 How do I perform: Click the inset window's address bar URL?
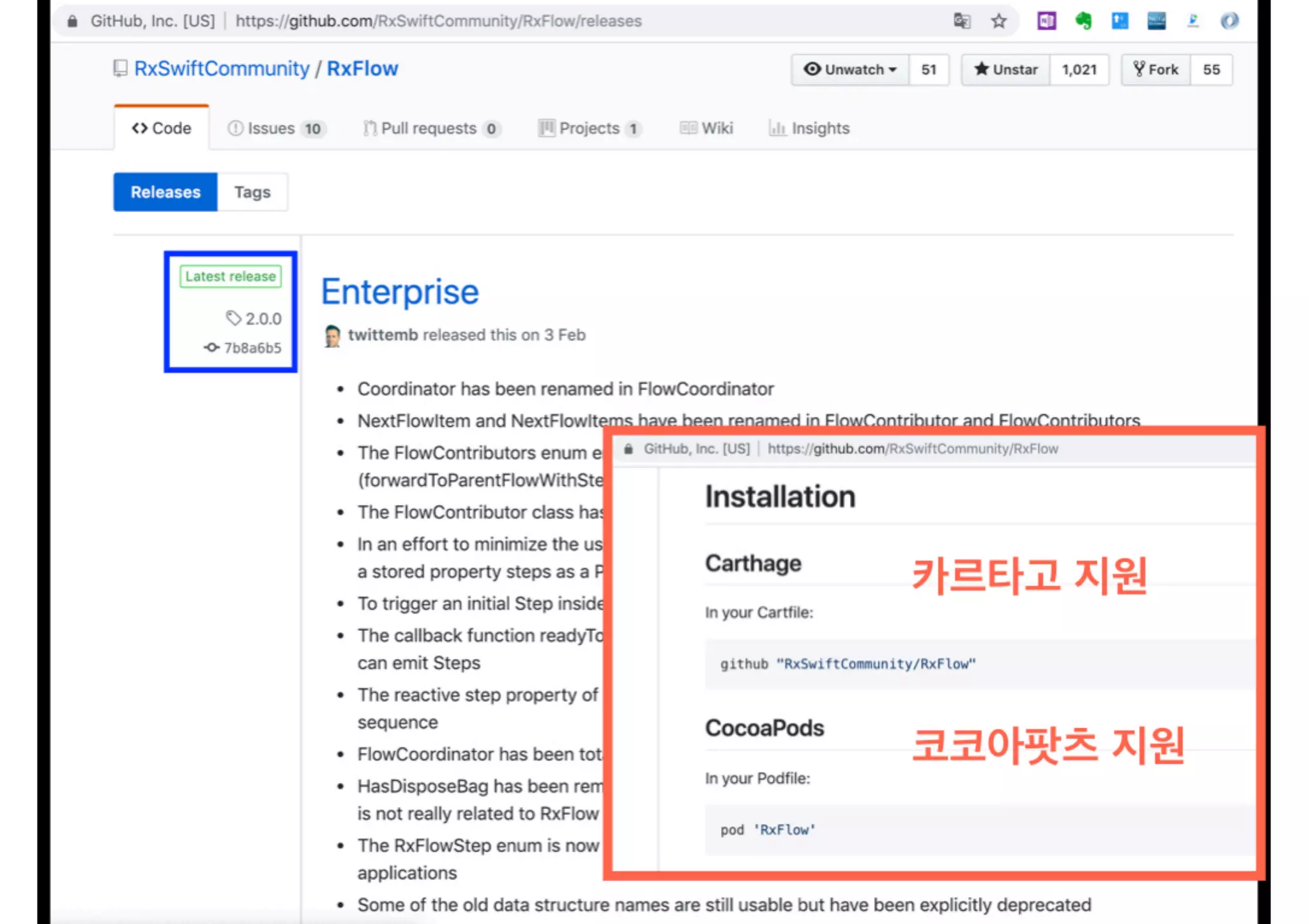click(x=913, y=449)
